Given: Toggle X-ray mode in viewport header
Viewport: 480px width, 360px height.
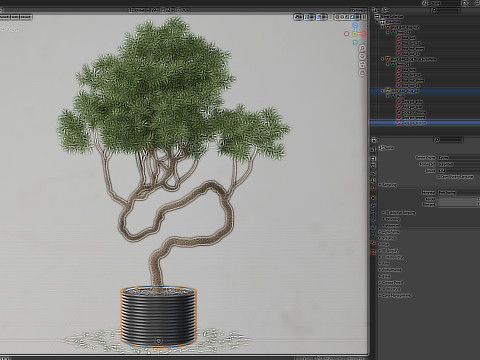Looking at the screenshot, I should (330, 17).
